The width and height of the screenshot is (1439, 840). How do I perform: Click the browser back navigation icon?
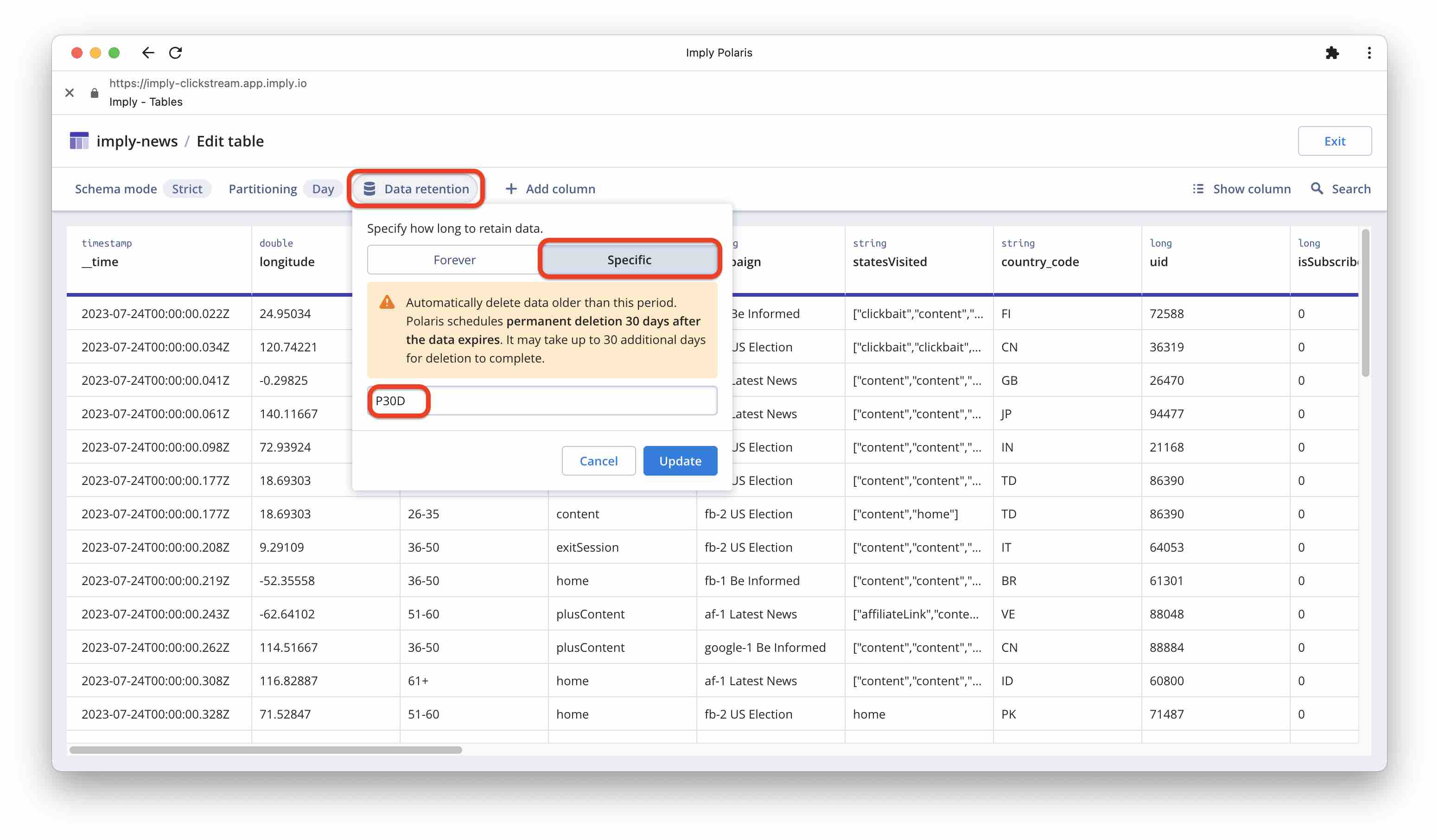(147, 52)
